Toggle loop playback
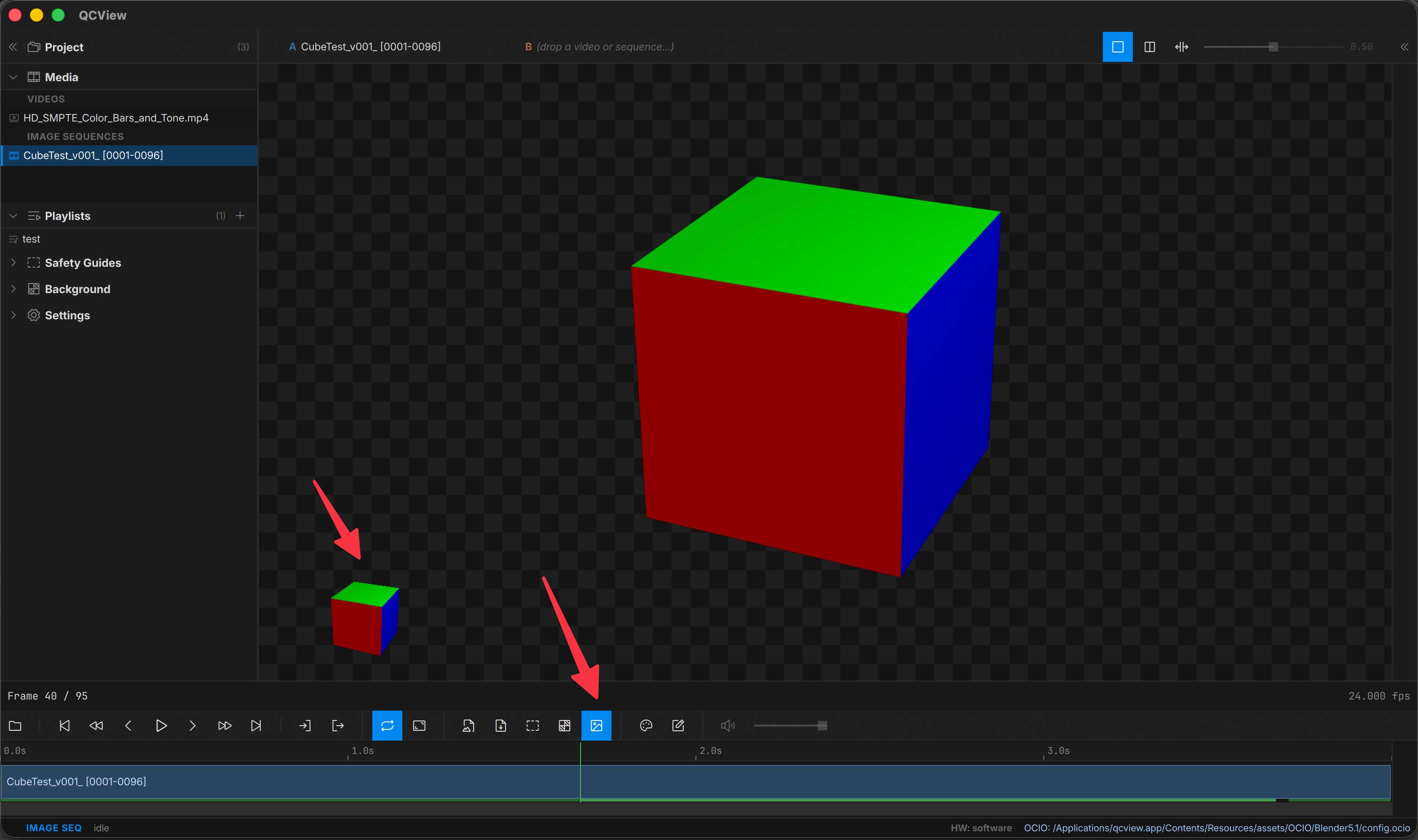The height and width of the screenshot is (840, 1418). [387, 726]
